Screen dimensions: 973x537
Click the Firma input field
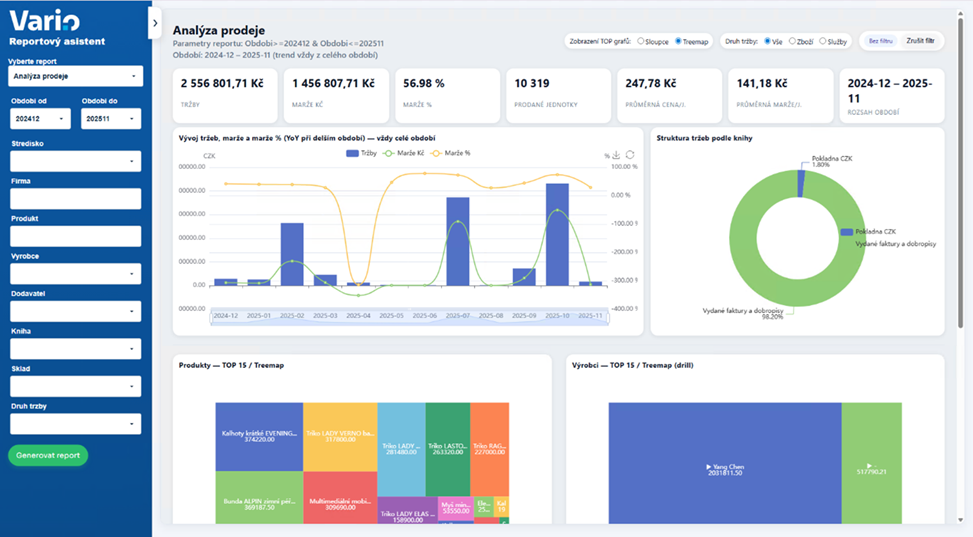click(x=75, y=198)
